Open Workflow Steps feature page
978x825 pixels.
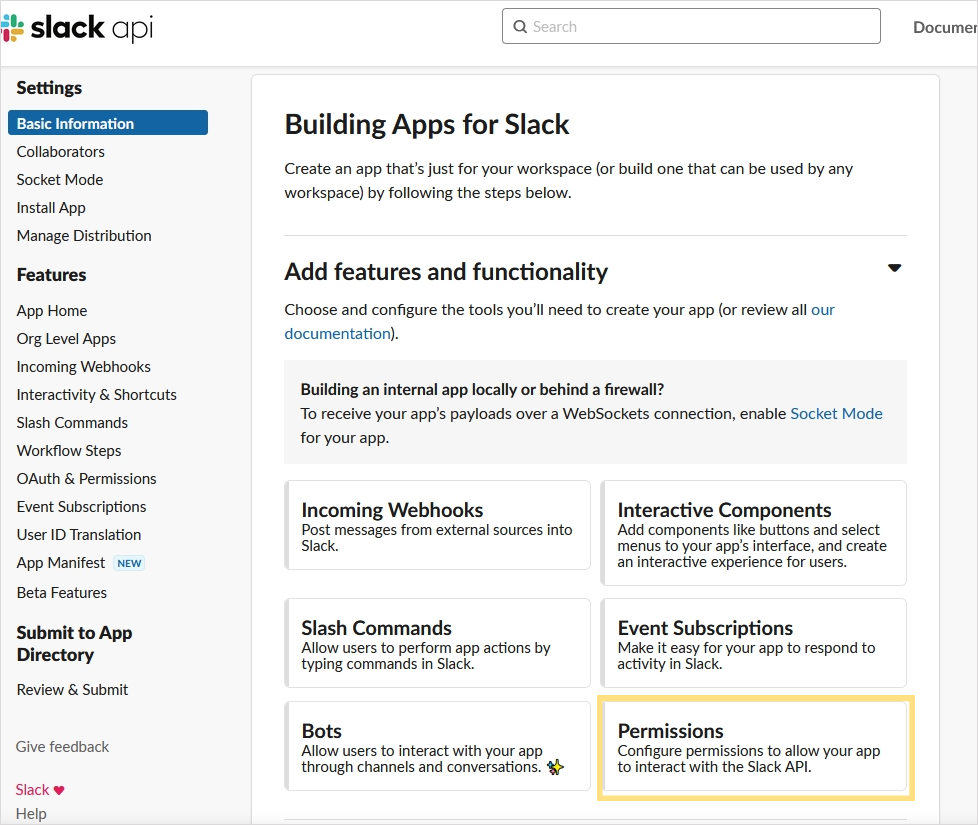tap(69, 451)
